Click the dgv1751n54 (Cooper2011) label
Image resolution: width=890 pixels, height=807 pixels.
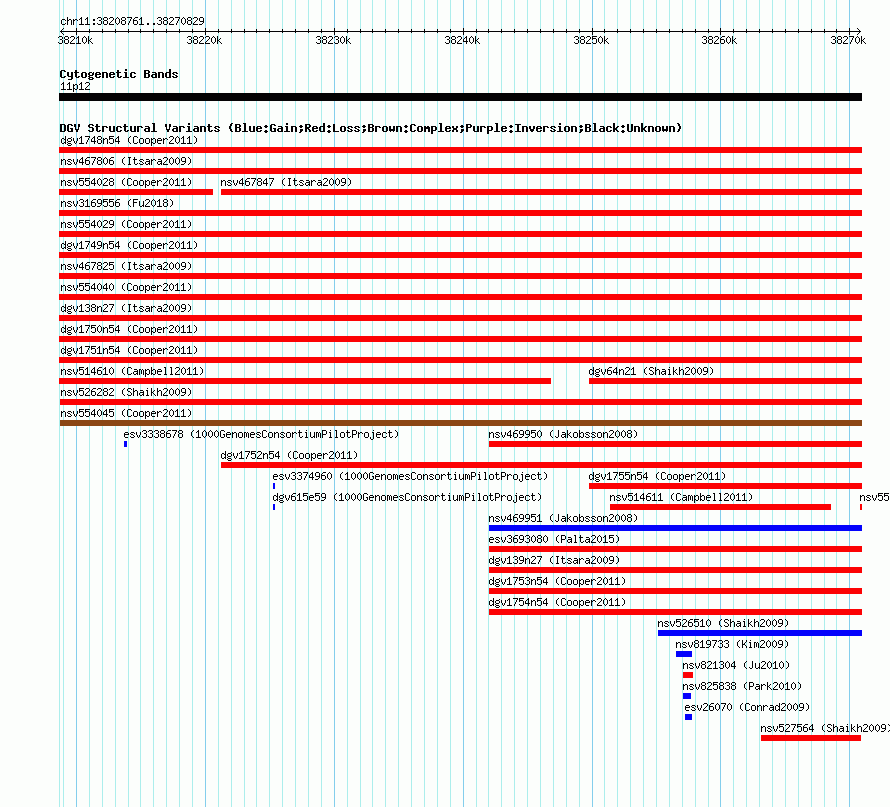coord(129,350)
